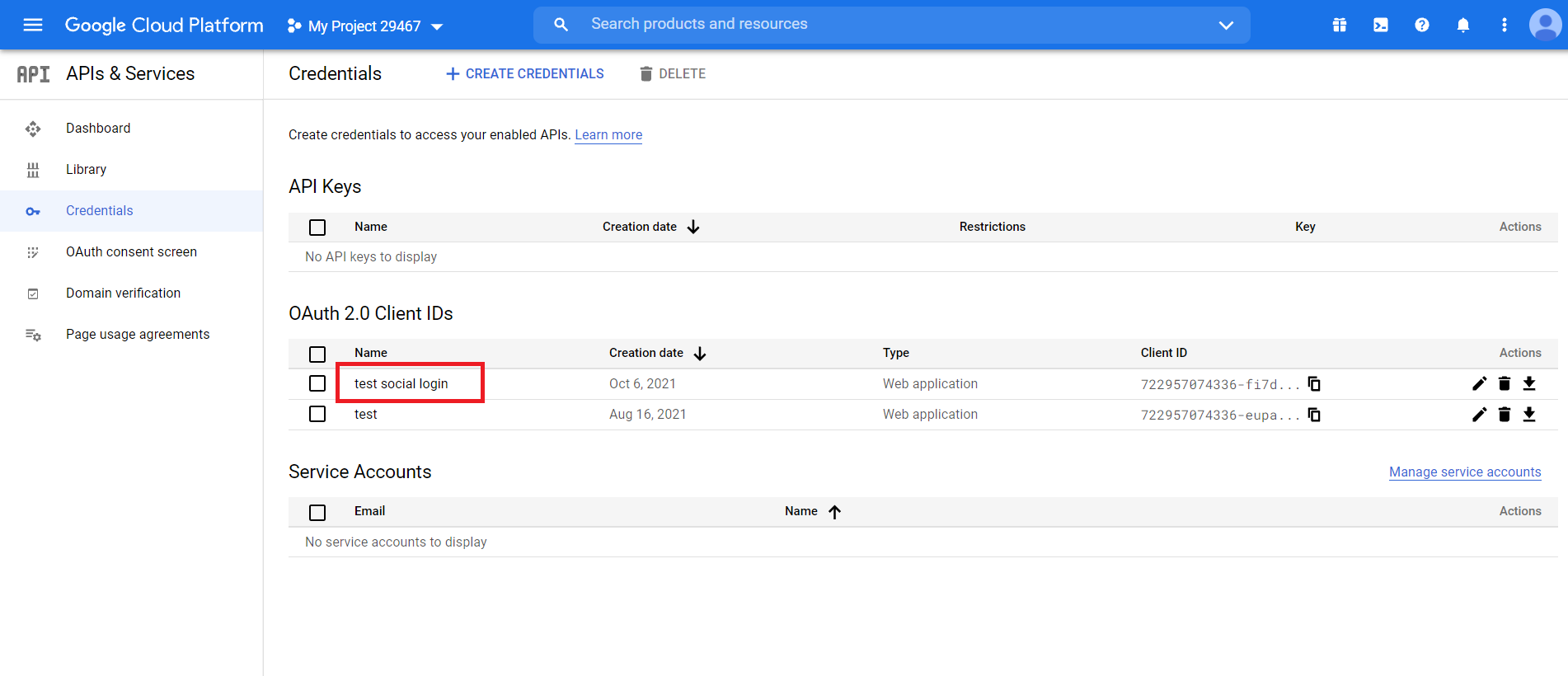Image resolution: width=1568 pixels, height=676 pixels.
Task: Open the Library sidebar item
Action: pos(86,169)
